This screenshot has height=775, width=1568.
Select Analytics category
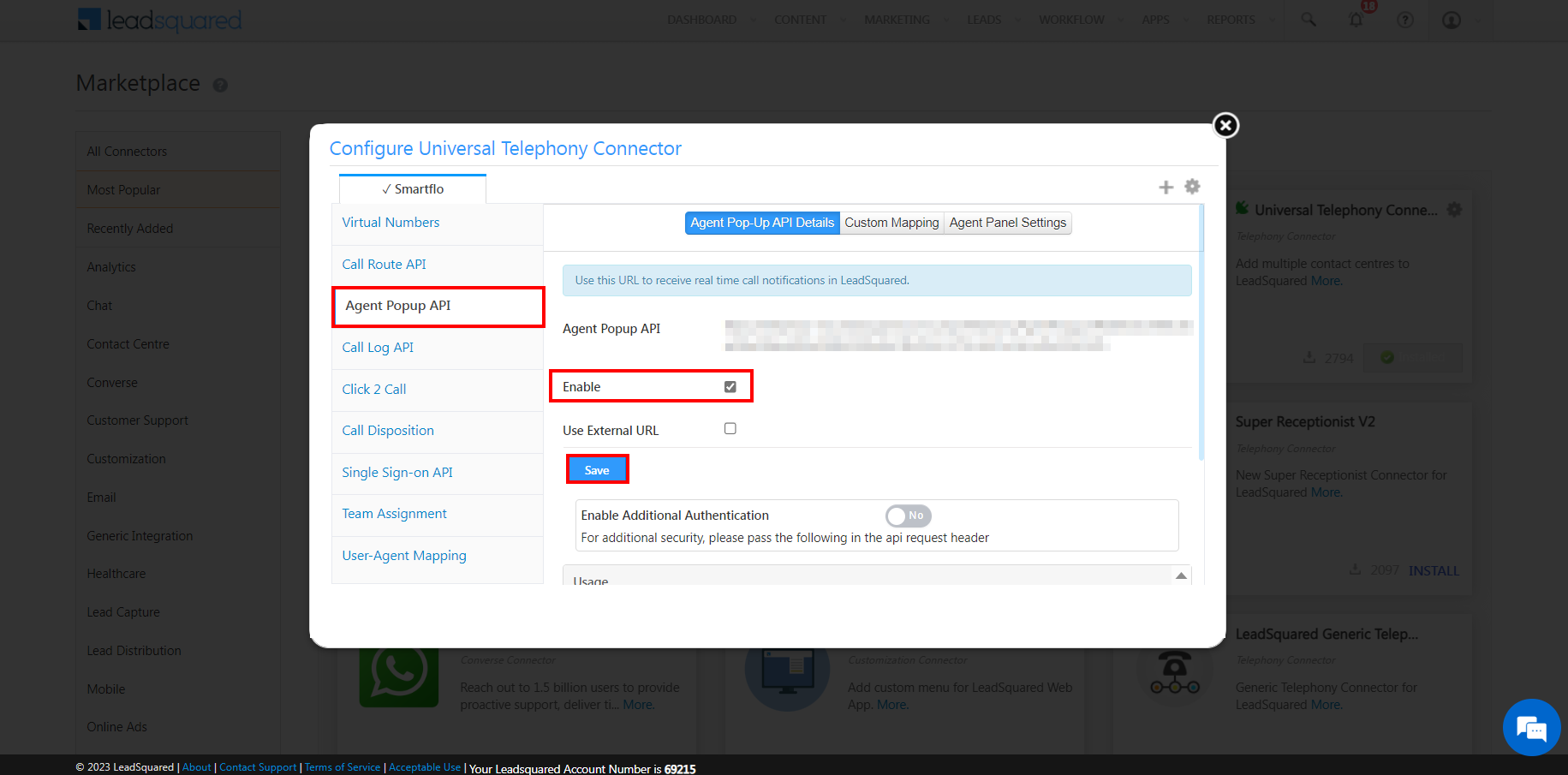[178, 267]
